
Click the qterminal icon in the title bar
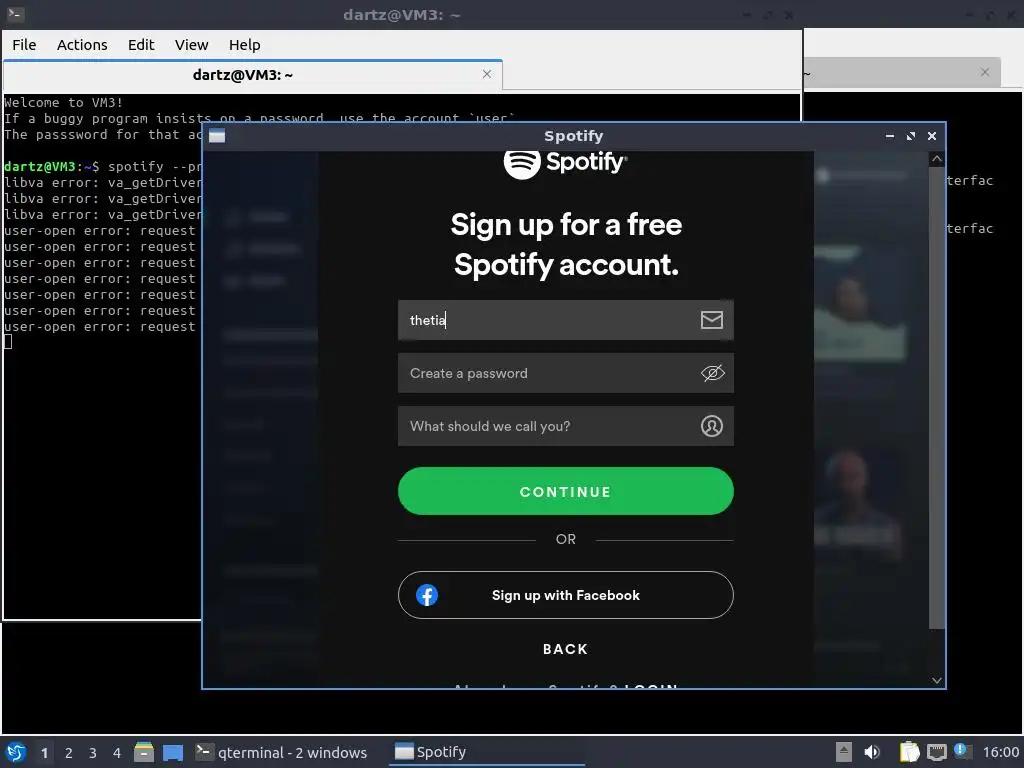coord(15,14)
